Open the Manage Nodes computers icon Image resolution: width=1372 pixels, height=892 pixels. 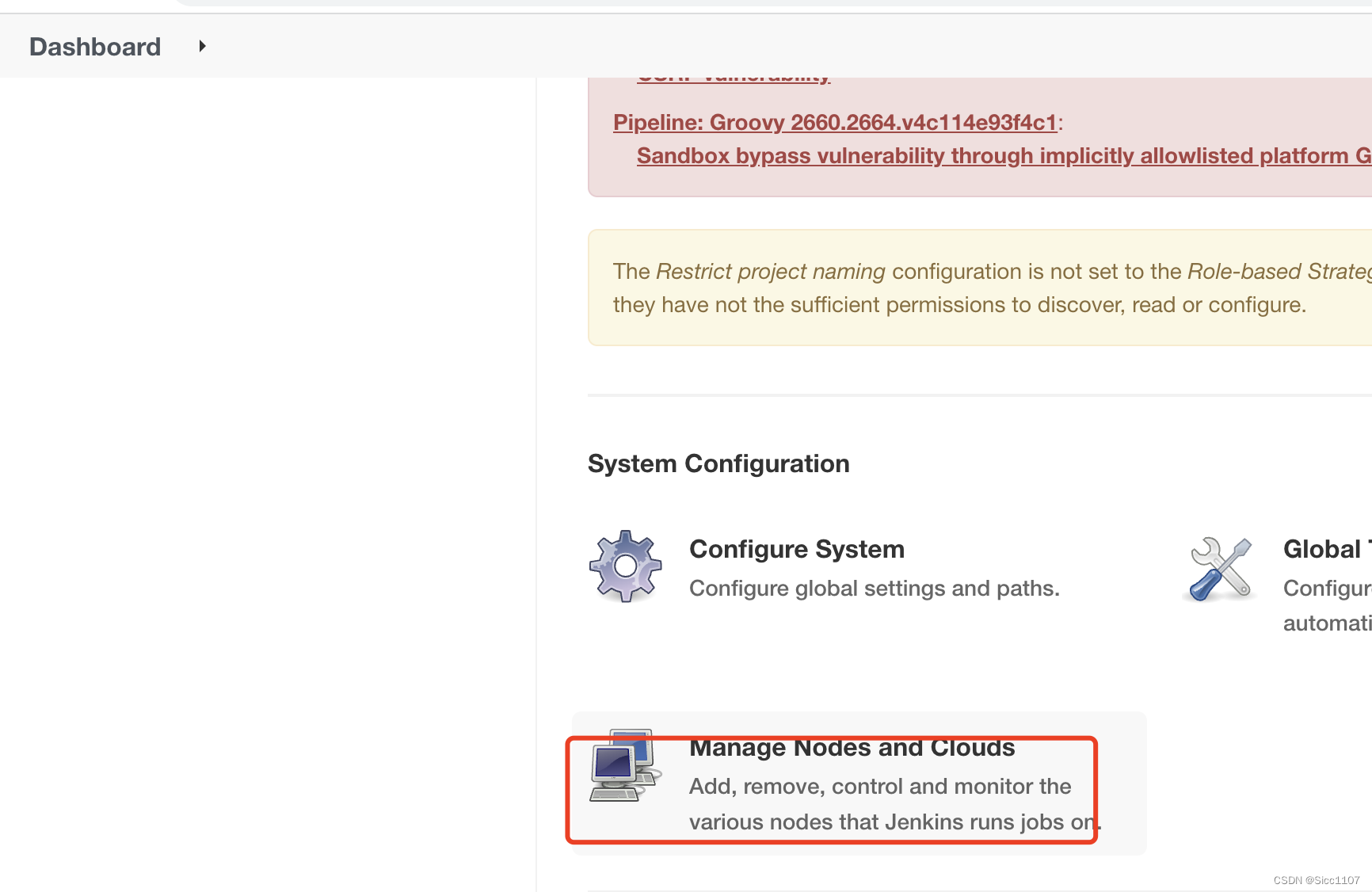pyautogui.click(x=626, y=765)
